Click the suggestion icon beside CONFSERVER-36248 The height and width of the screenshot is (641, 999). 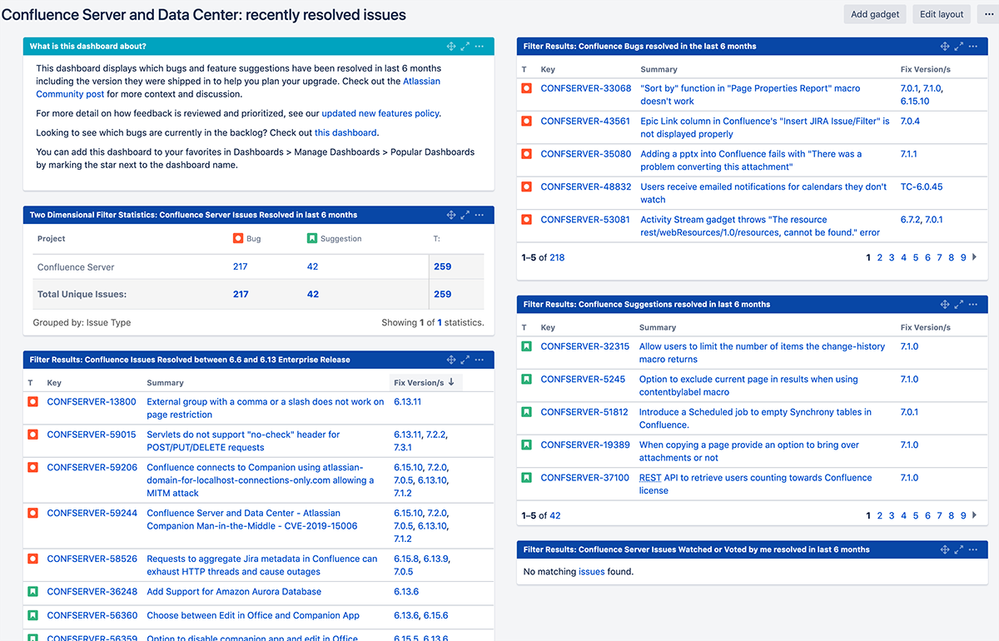click(x=32, y=592)
